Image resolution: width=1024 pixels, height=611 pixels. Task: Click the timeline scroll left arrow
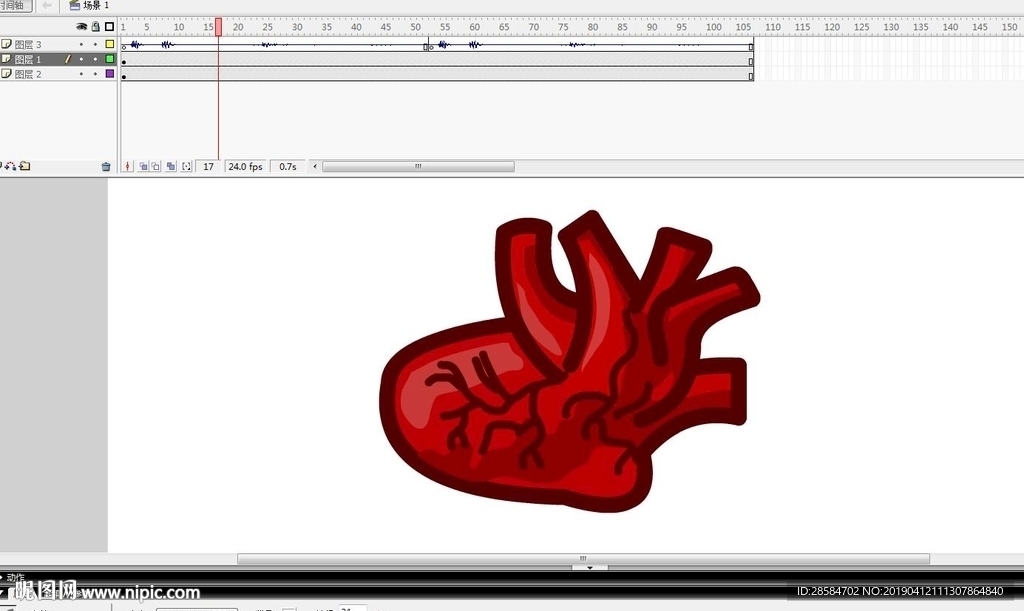click(x=315, y=166)
